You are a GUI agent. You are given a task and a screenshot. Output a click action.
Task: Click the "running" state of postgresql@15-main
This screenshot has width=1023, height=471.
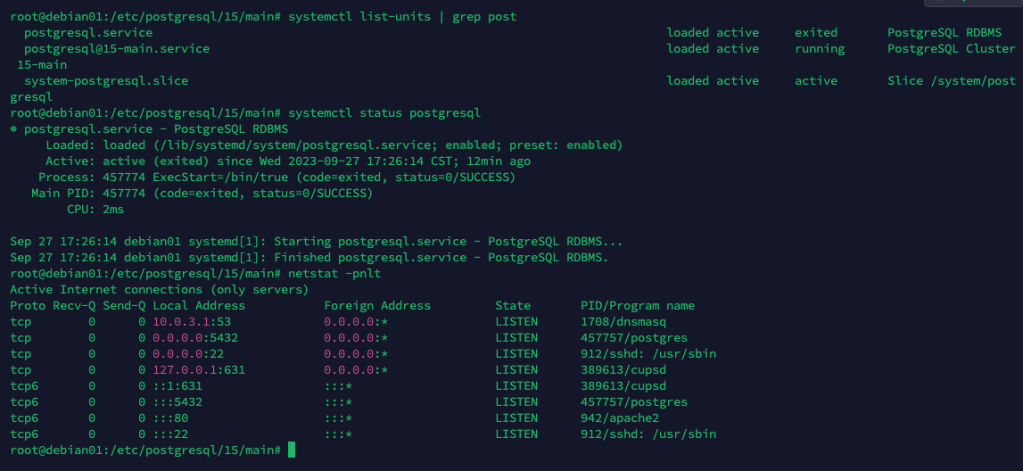819,49
